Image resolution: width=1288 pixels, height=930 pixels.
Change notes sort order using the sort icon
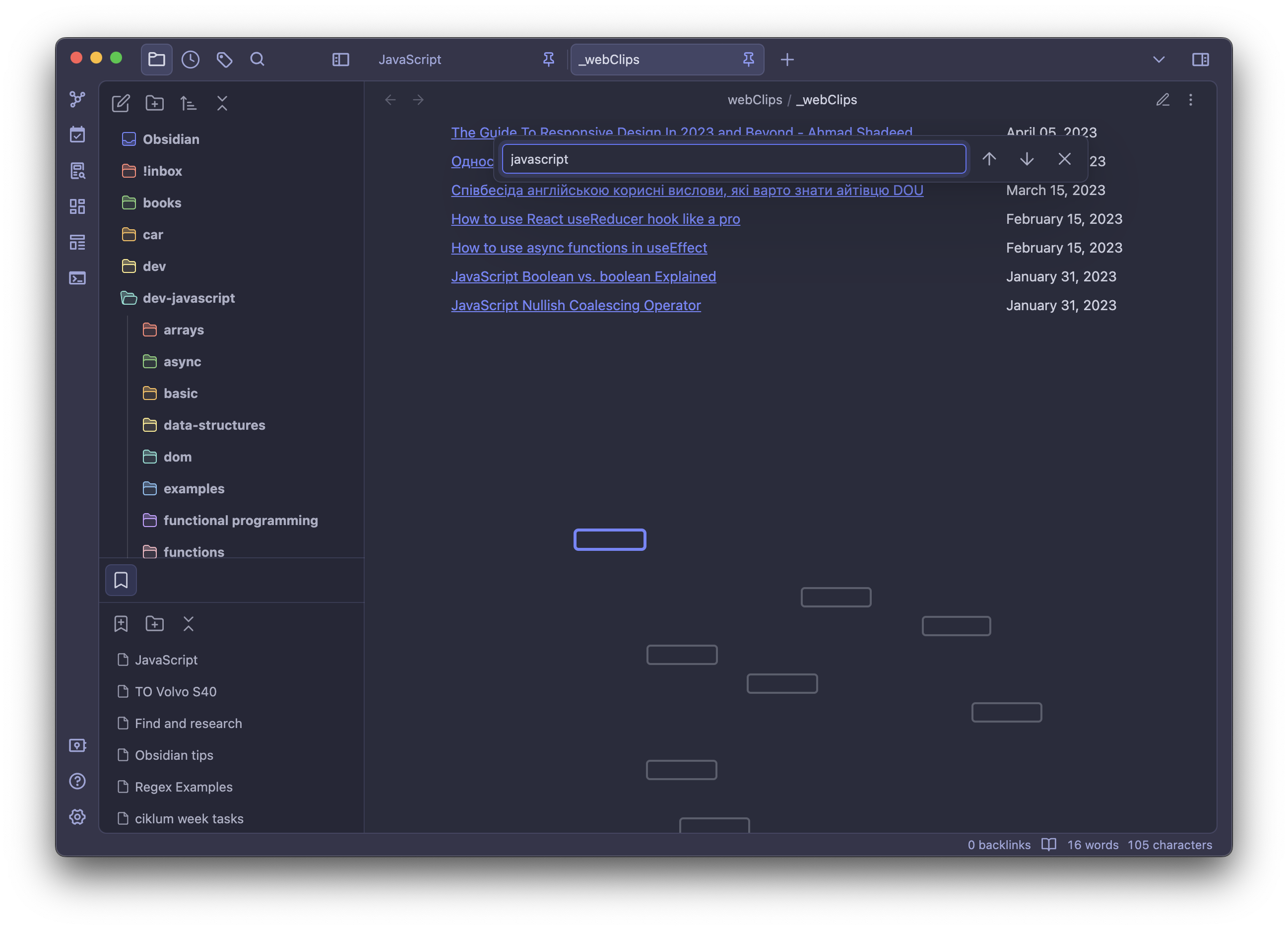click(x=188, y=103)
